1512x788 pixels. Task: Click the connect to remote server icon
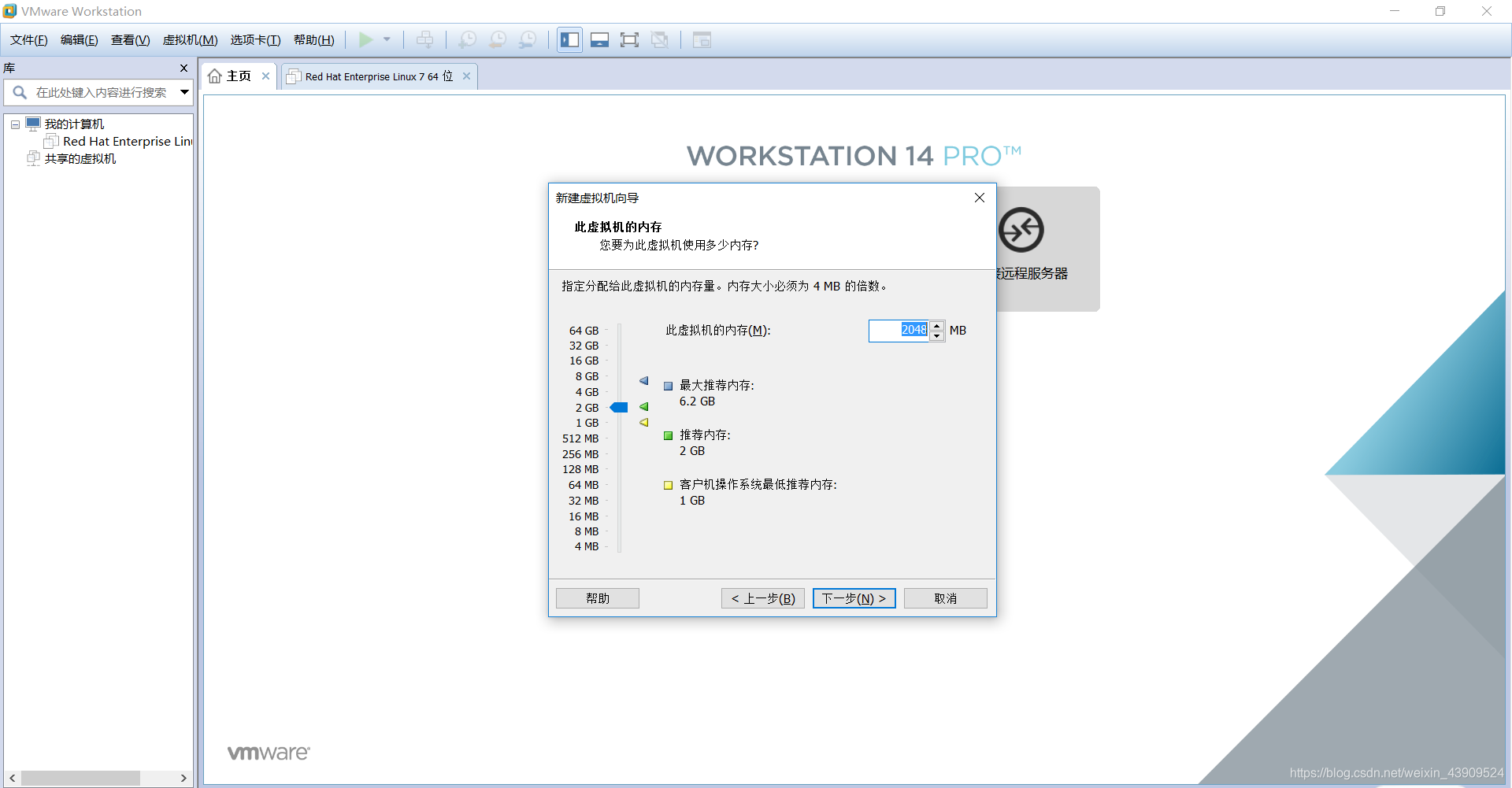coord(1021,230)
